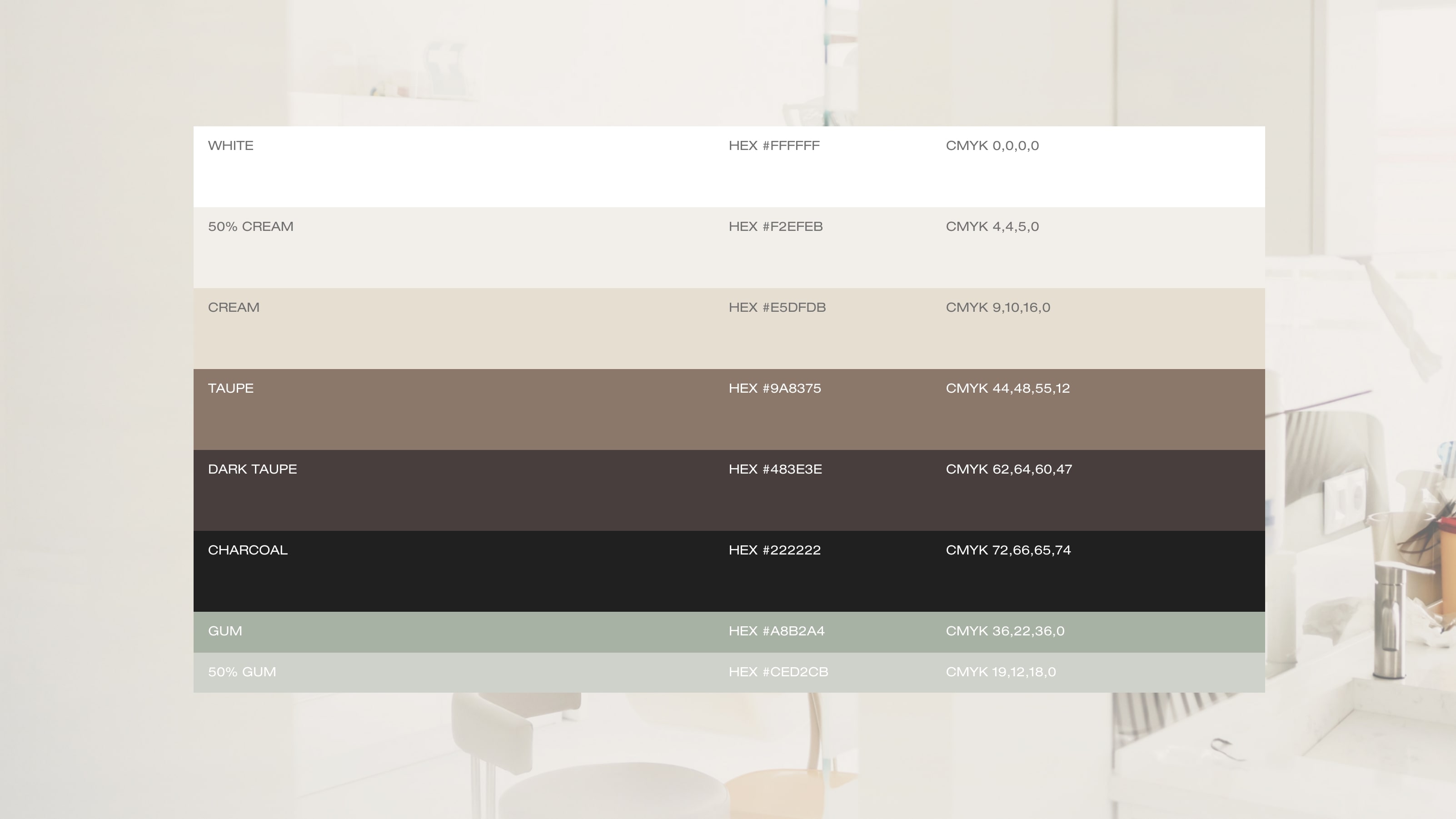Select the 50% CREAM swatch label

(250, 227)
